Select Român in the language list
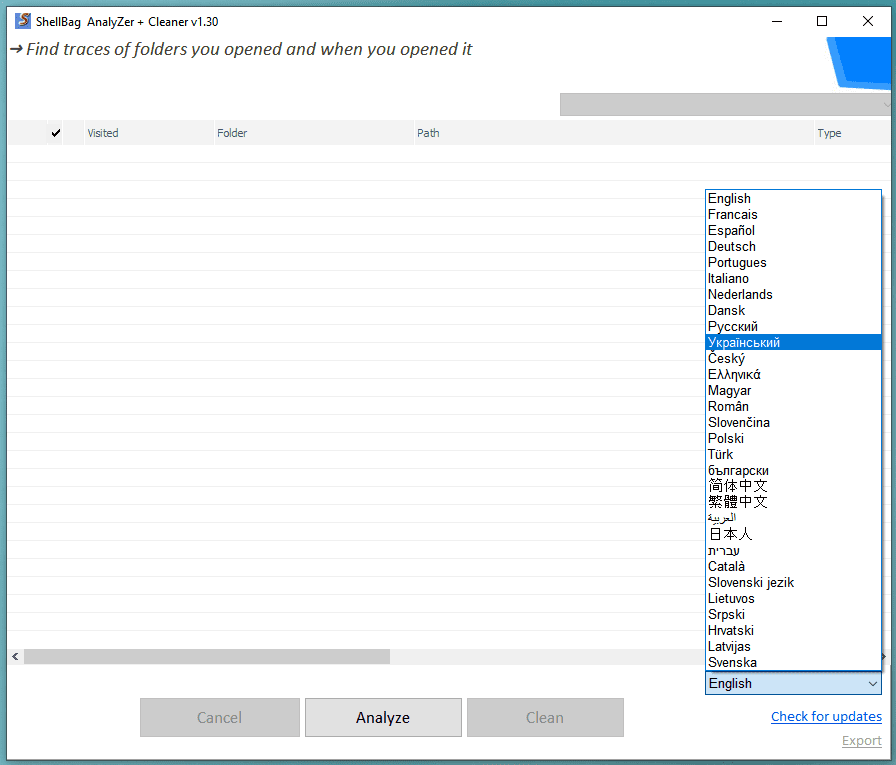 tap(793, 406)
